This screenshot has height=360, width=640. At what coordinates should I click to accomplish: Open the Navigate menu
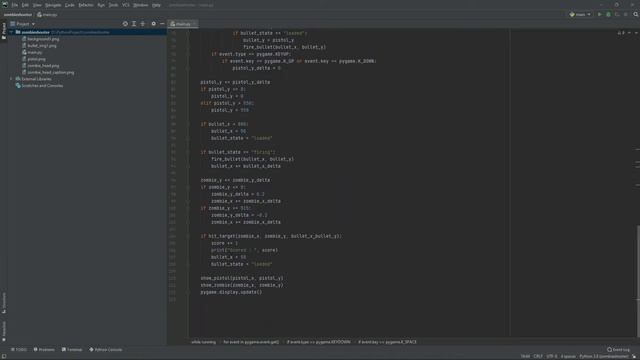(53, 5)
